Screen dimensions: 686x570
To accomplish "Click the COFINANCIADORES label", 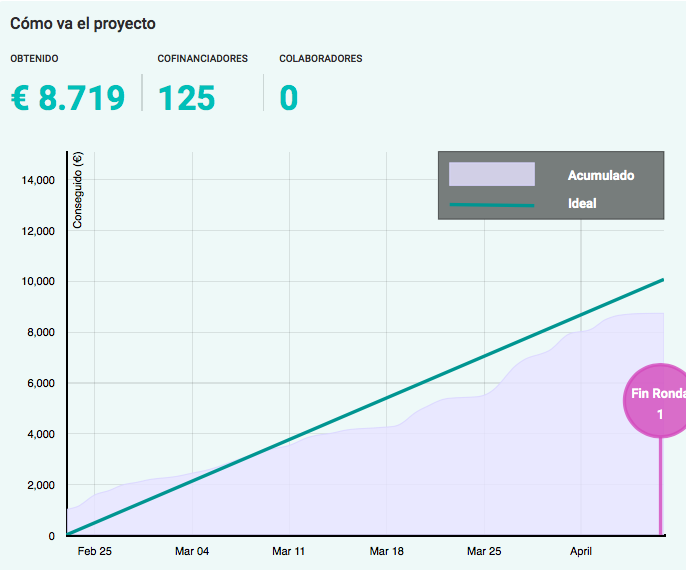I will (203, 59).
